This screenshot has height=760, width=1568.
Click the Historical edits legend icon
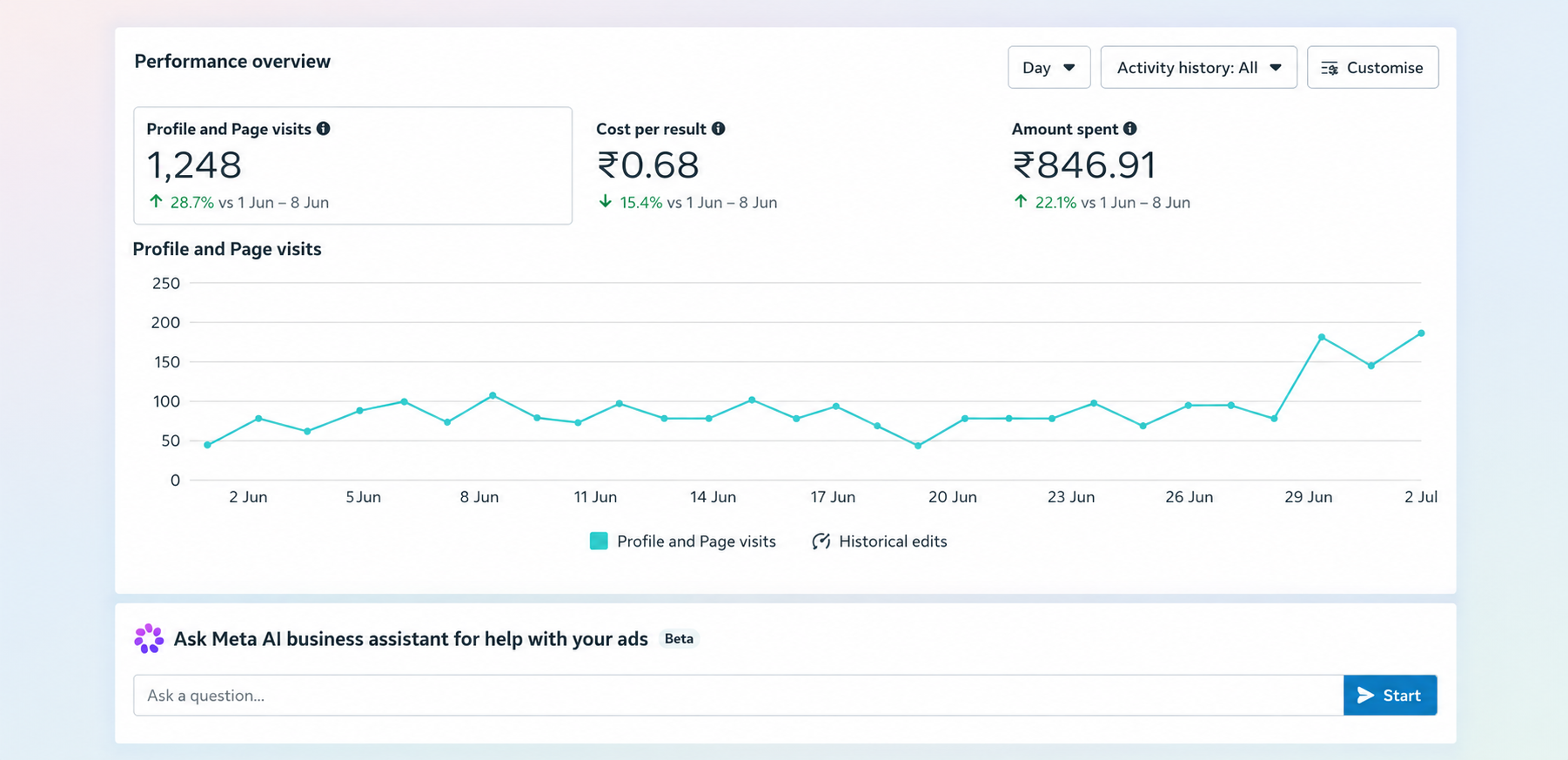821,541
